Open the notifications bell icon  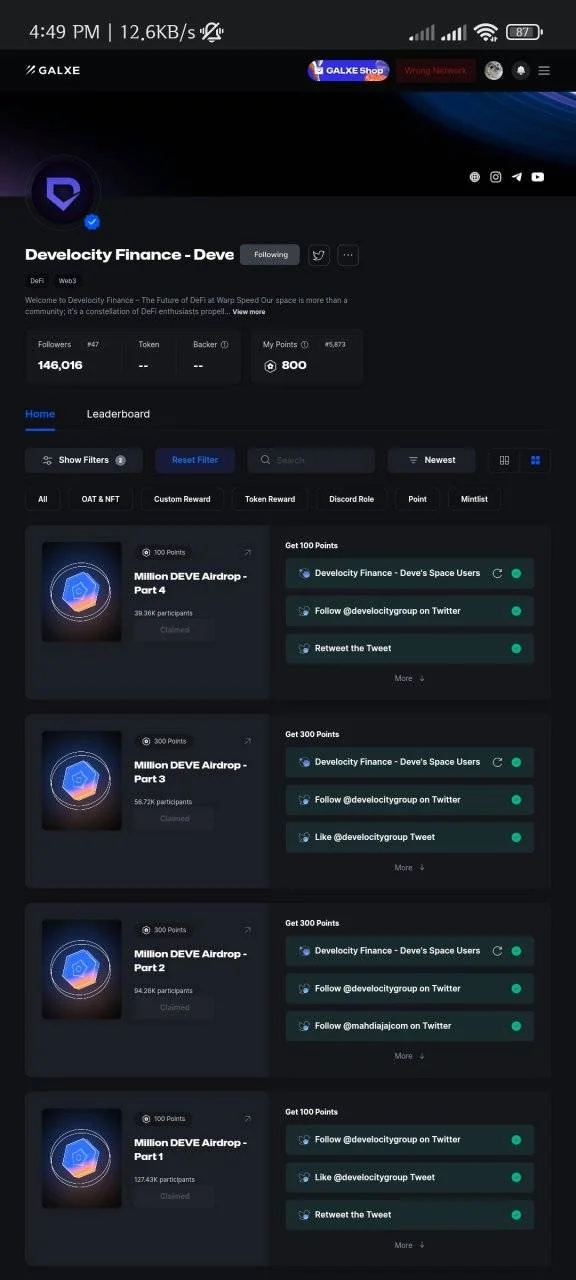click(x=520, y=70)
